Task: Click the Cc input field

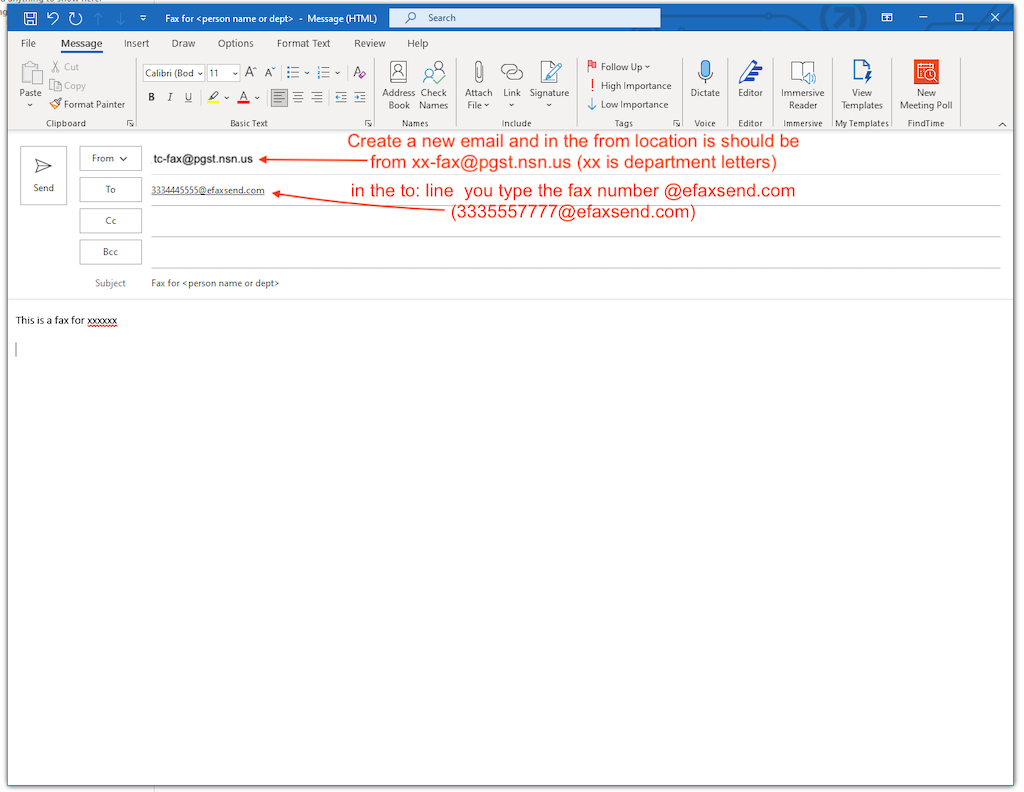Action: 575,221
